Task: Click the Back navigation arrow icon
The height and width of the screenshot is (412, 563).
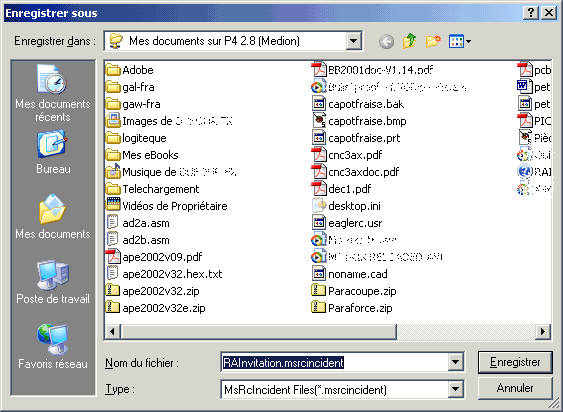Action: (386, 41)
